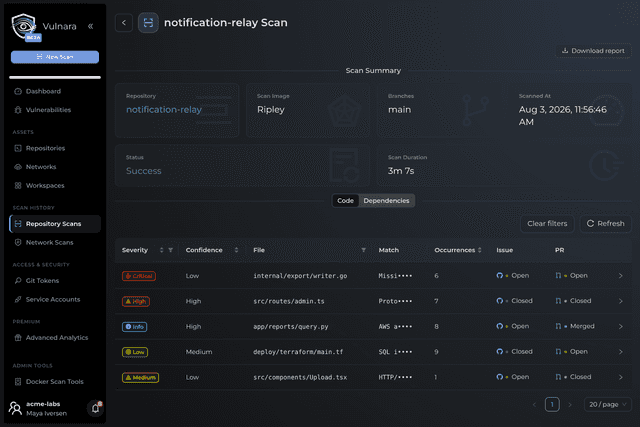Screen dimensions: 640x427
Task: Open pull request for main.tf row
Action: pos(571,351)
